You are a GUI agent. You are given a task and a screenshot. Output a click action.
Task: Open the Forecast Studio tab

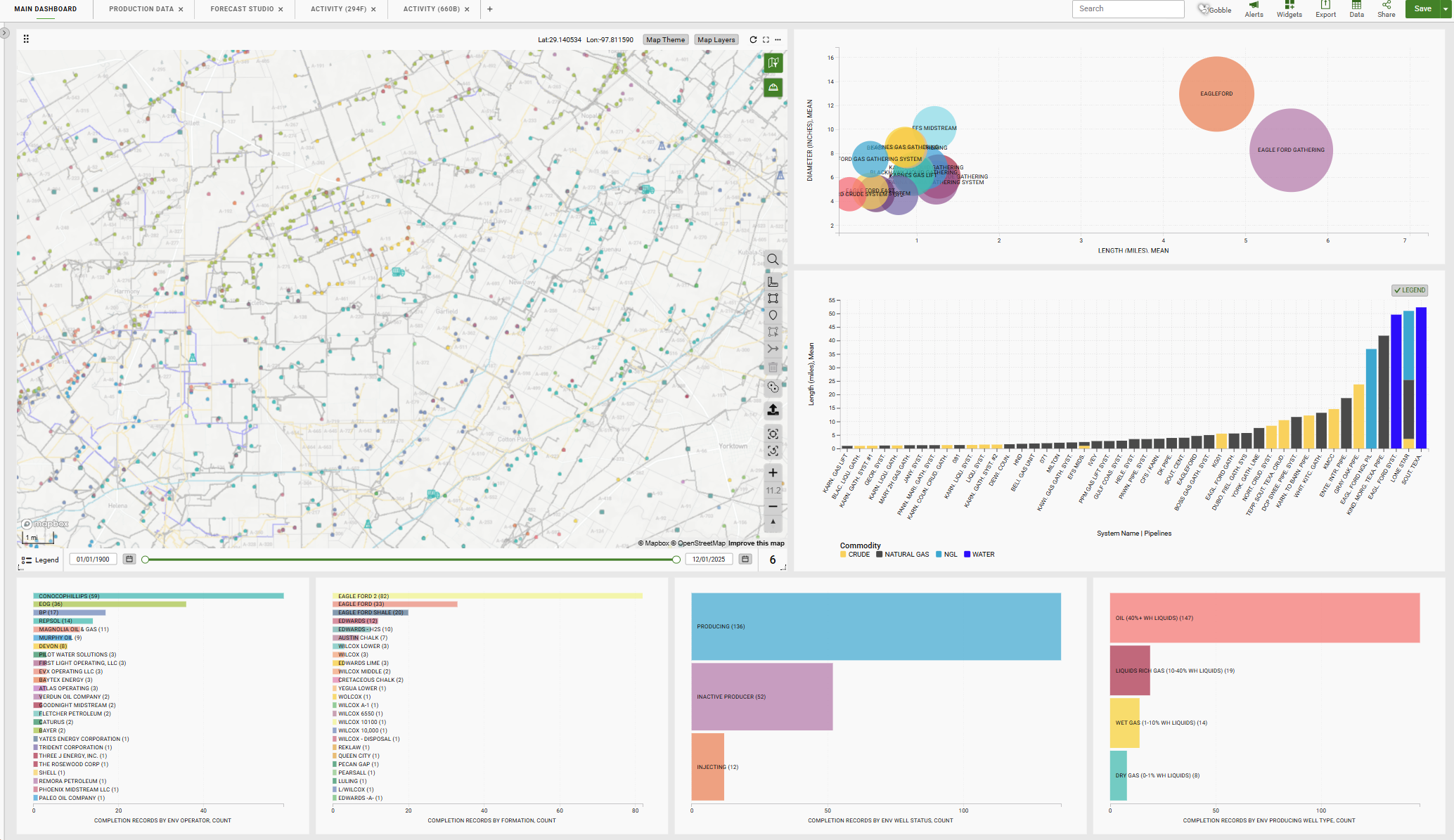point(242,9)
